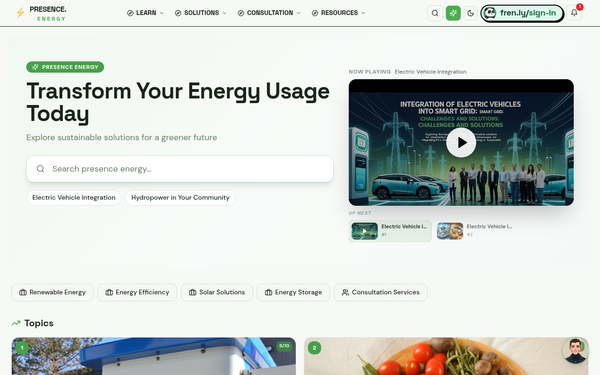Click the green number 2 badge on topic card

pyautogui.click(x=314, y=348)
